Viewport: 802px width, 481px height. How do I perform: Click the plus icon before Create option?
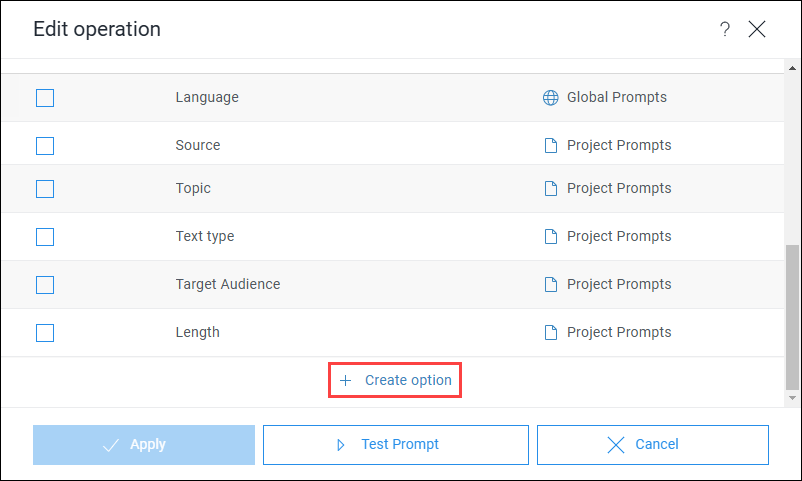[346, 380]
